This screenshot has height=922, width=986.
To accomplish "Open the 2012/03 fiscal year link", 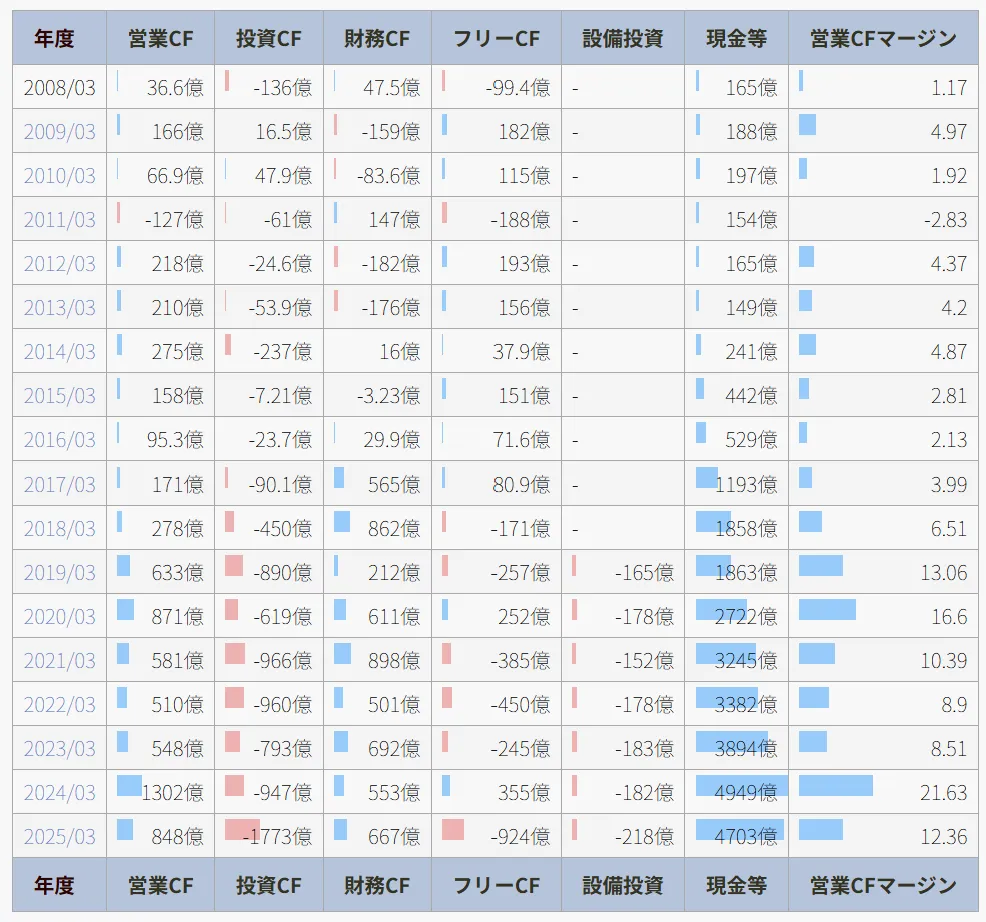I will click(x=60, y=264).
